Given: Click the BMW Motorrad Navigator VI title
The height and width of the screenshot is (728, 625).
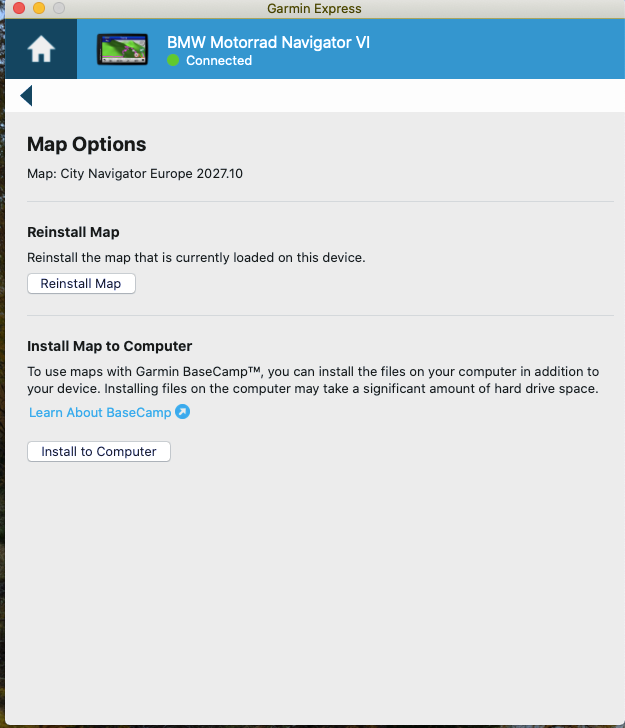Looking at the screenshot, I should tap(268, 42).
